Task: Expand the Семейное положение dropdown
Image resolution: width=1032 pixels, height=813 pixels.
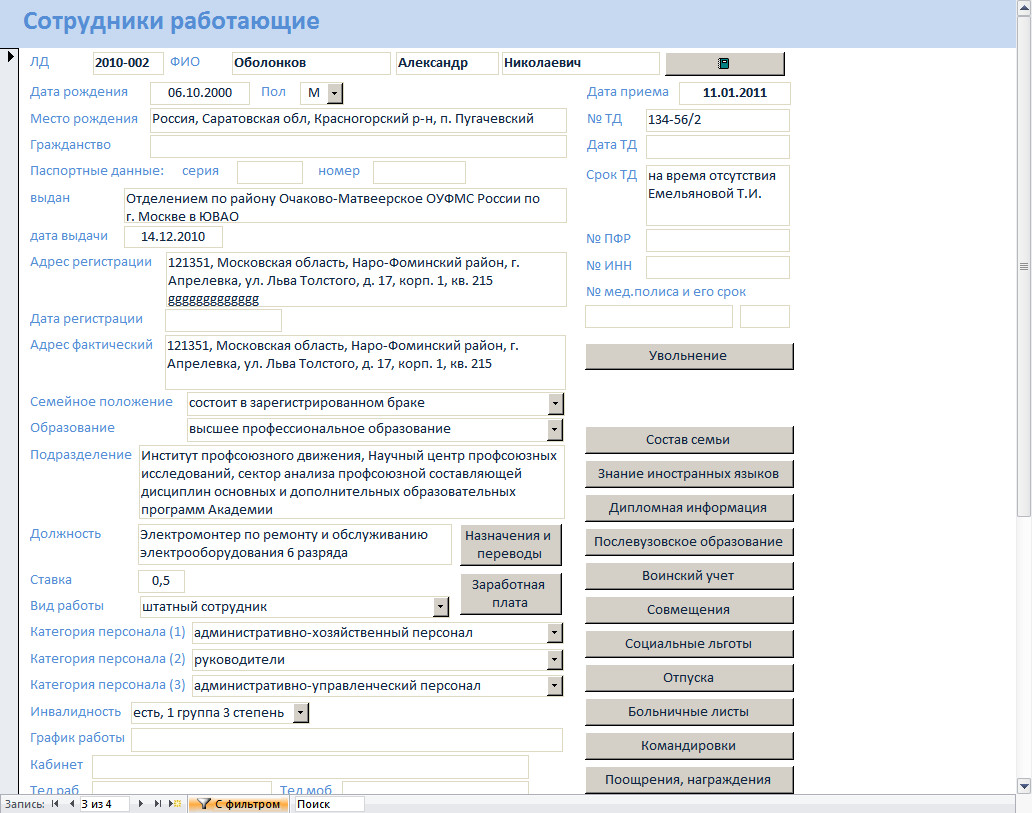Action: pos(555,403)
